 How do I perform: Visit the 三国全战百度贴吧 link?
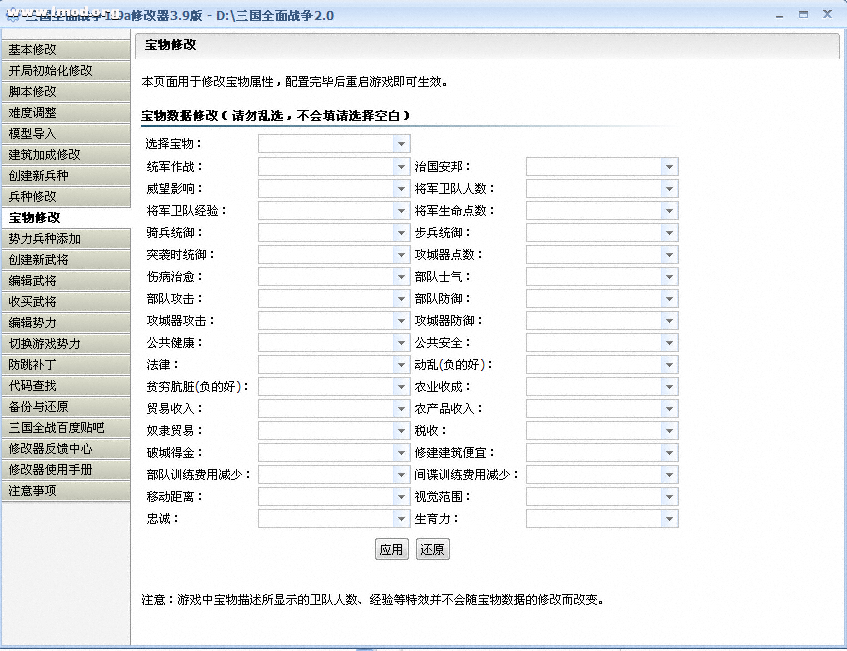click(x=66, y=427)
